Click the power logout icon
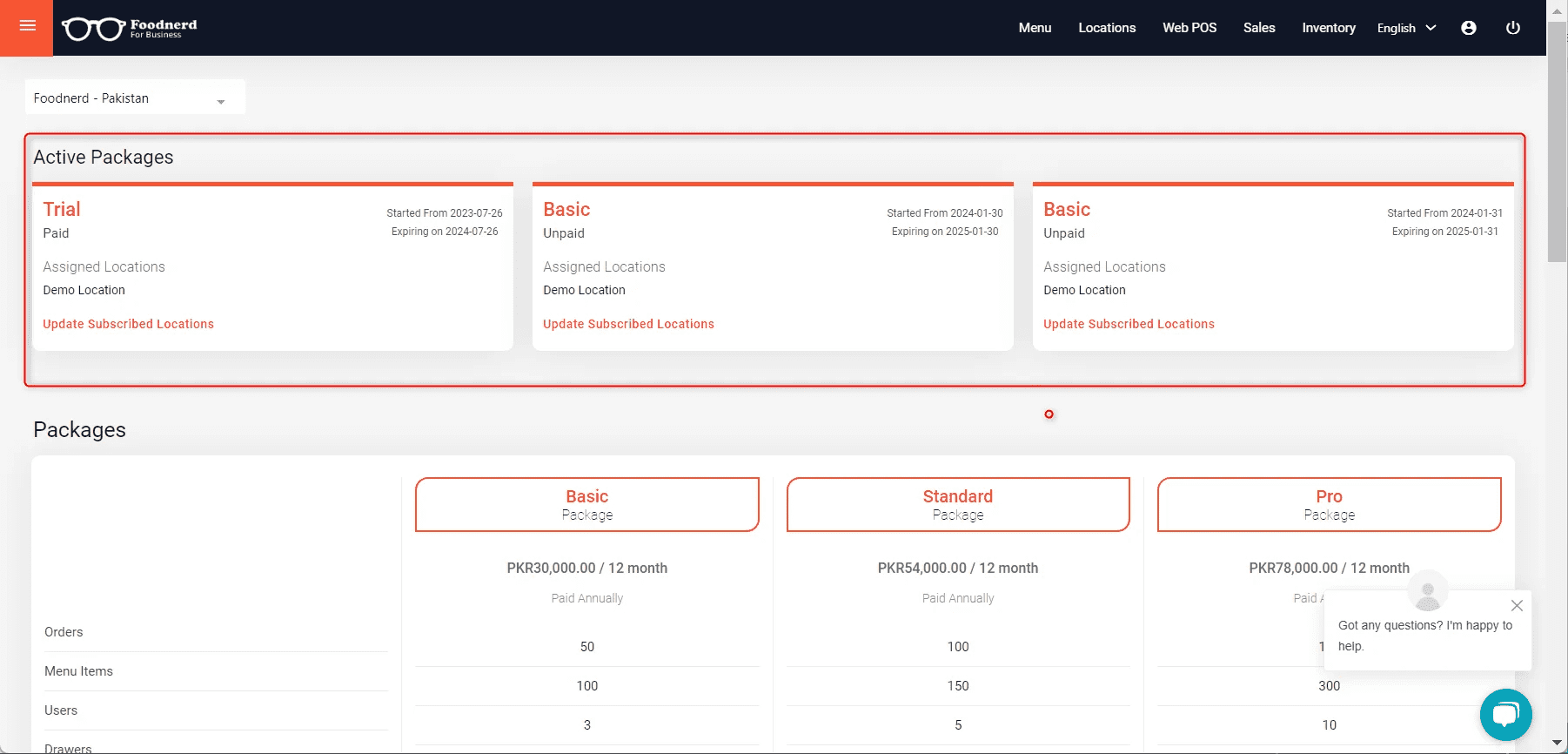This screenshot has width=1568, height=754. pos(1513,28)
